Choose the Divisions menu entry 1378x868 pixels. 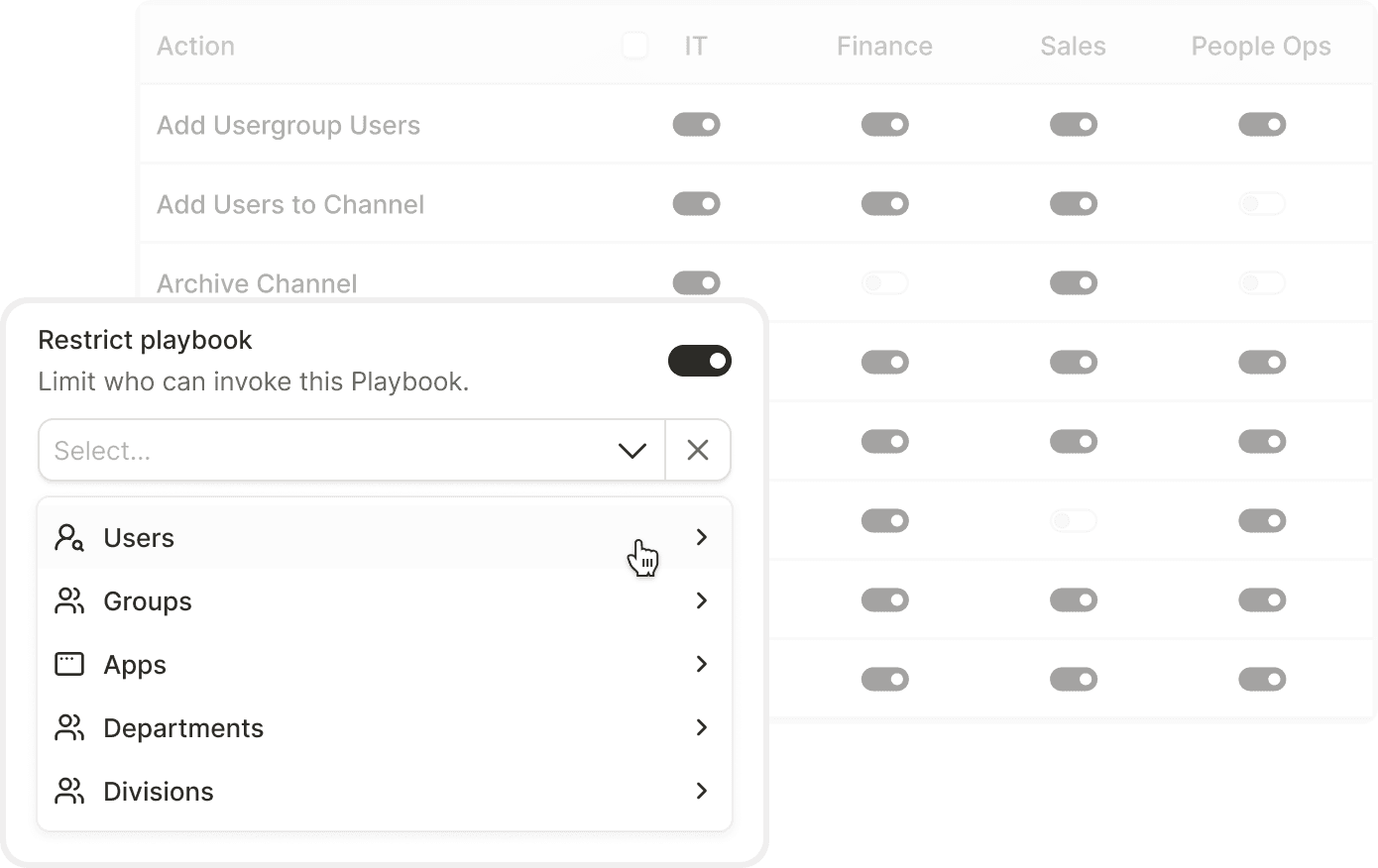coord(159,792)
